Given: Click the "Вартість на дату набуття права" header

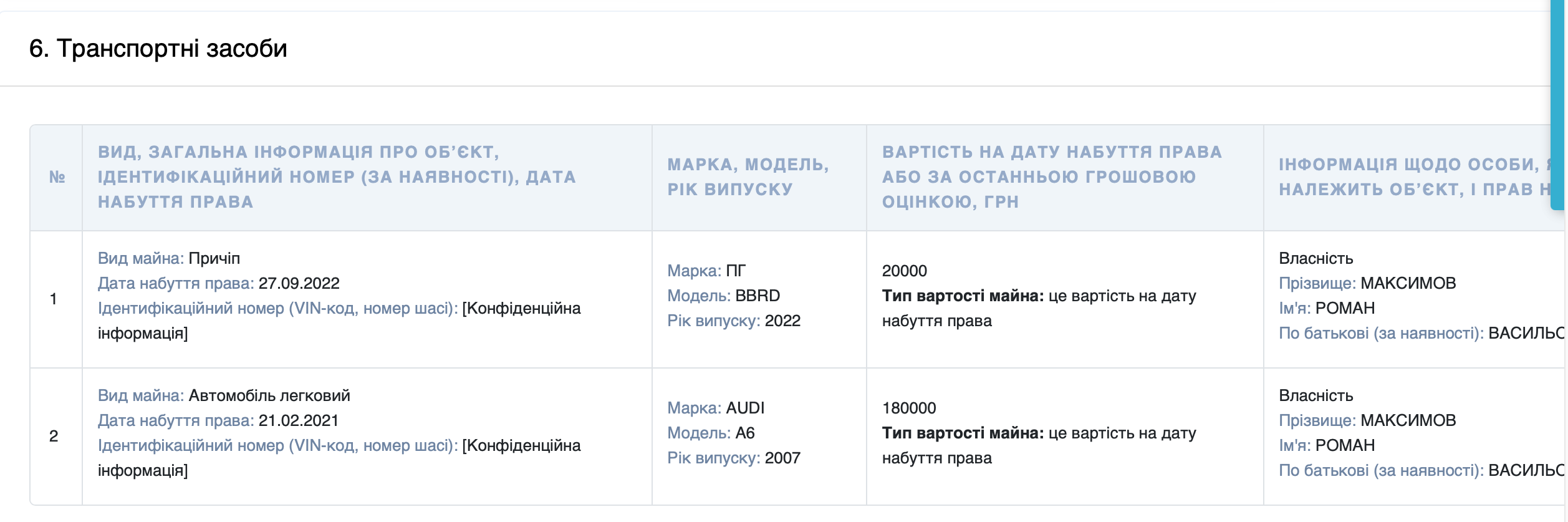Looking at the screenshot, I should [x=1051, y=177].
